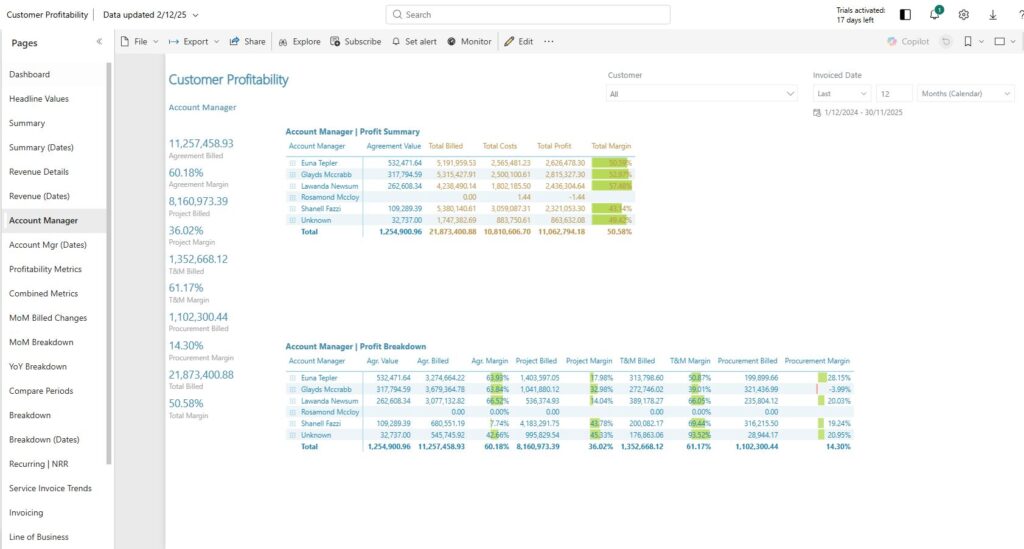
Task: Open the settings gear
Action: pos(964,15)
